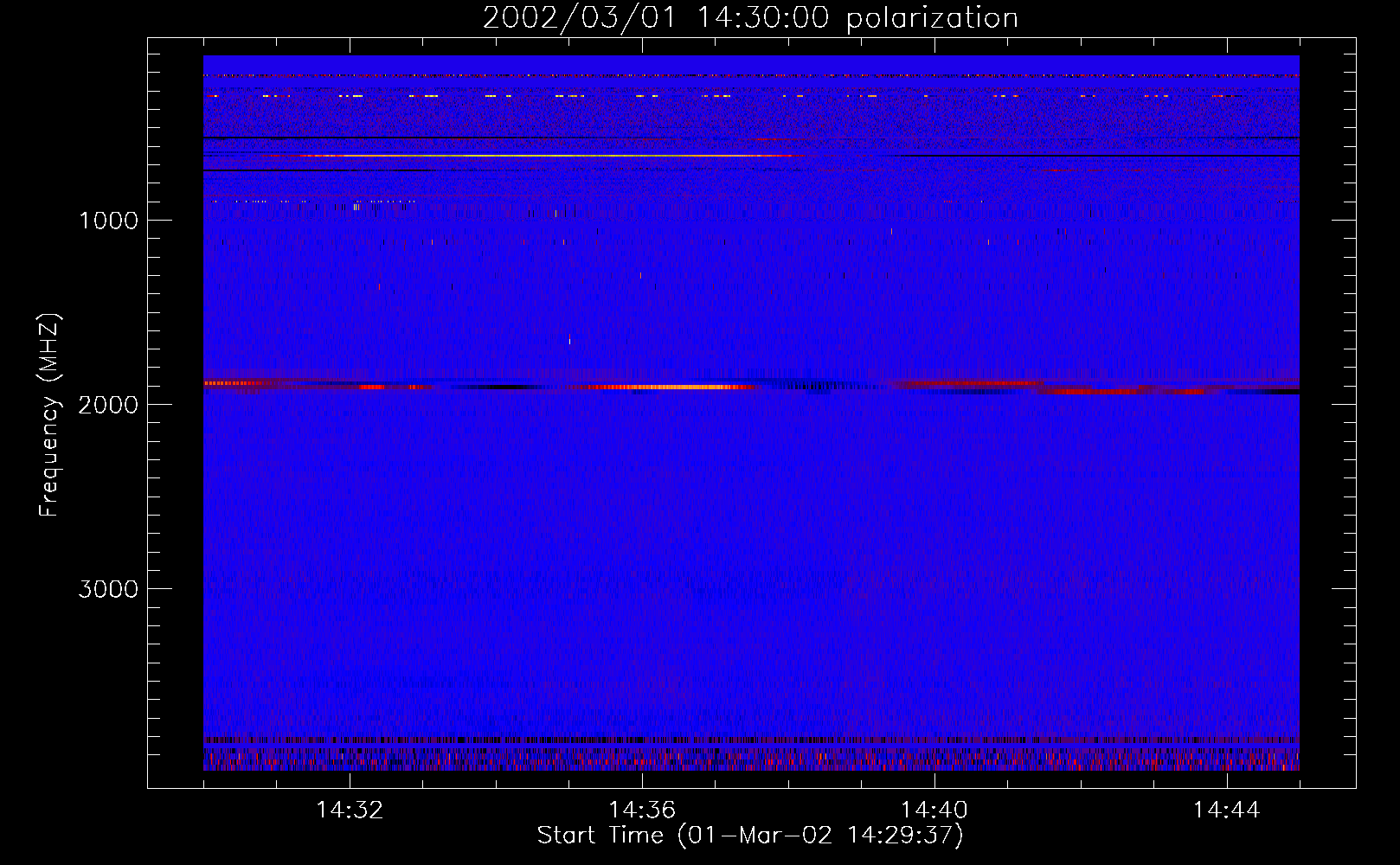This screenshot has width=1400, height=865.
Task: Click the 14:44 time tick label
Action: (x=1227, y=810)
